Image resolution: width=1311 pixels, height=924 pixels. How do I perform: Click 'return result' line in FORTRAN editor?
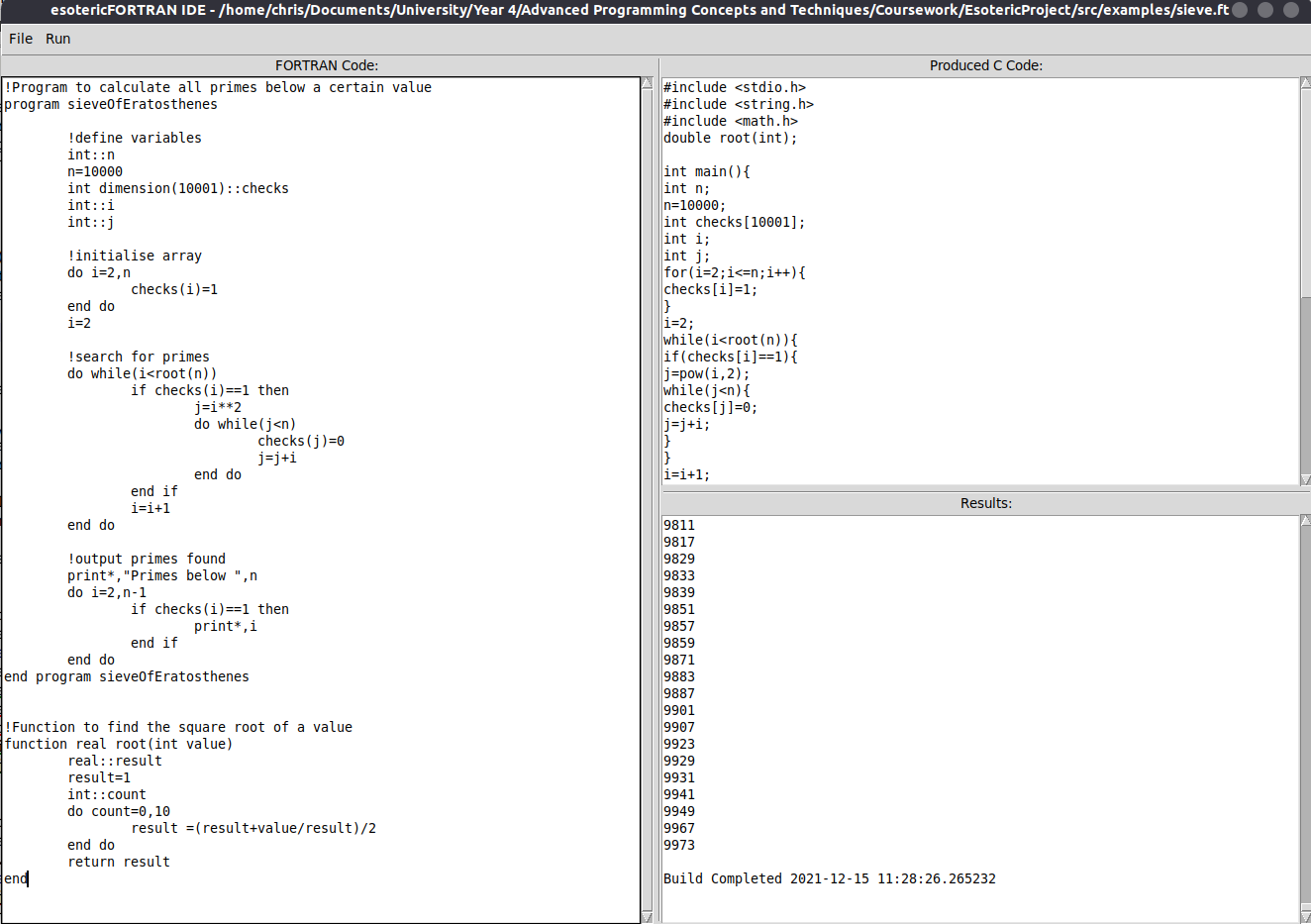pyautogui.click(x=119, y=862)
